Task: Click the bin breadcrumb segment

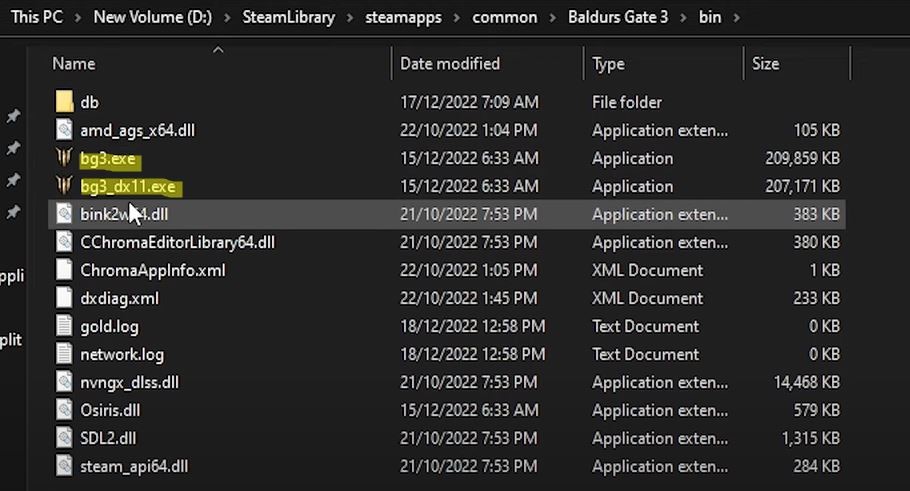Action: point(710,17)
